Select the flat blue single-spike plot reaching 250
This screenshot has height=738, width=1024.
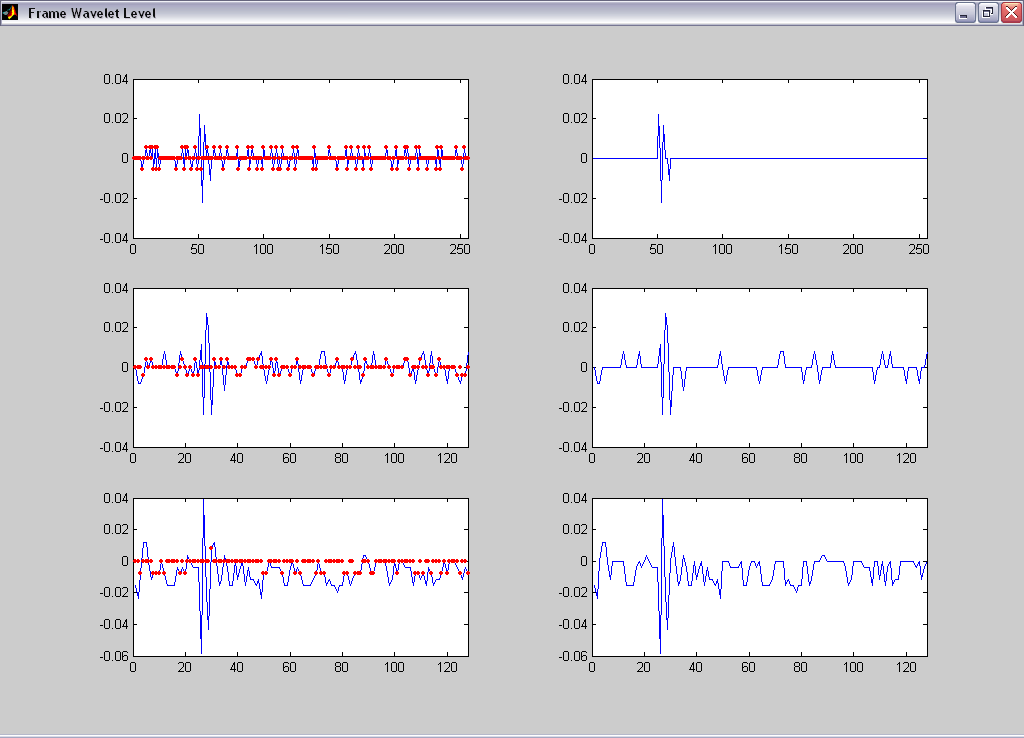pos(760,159)
